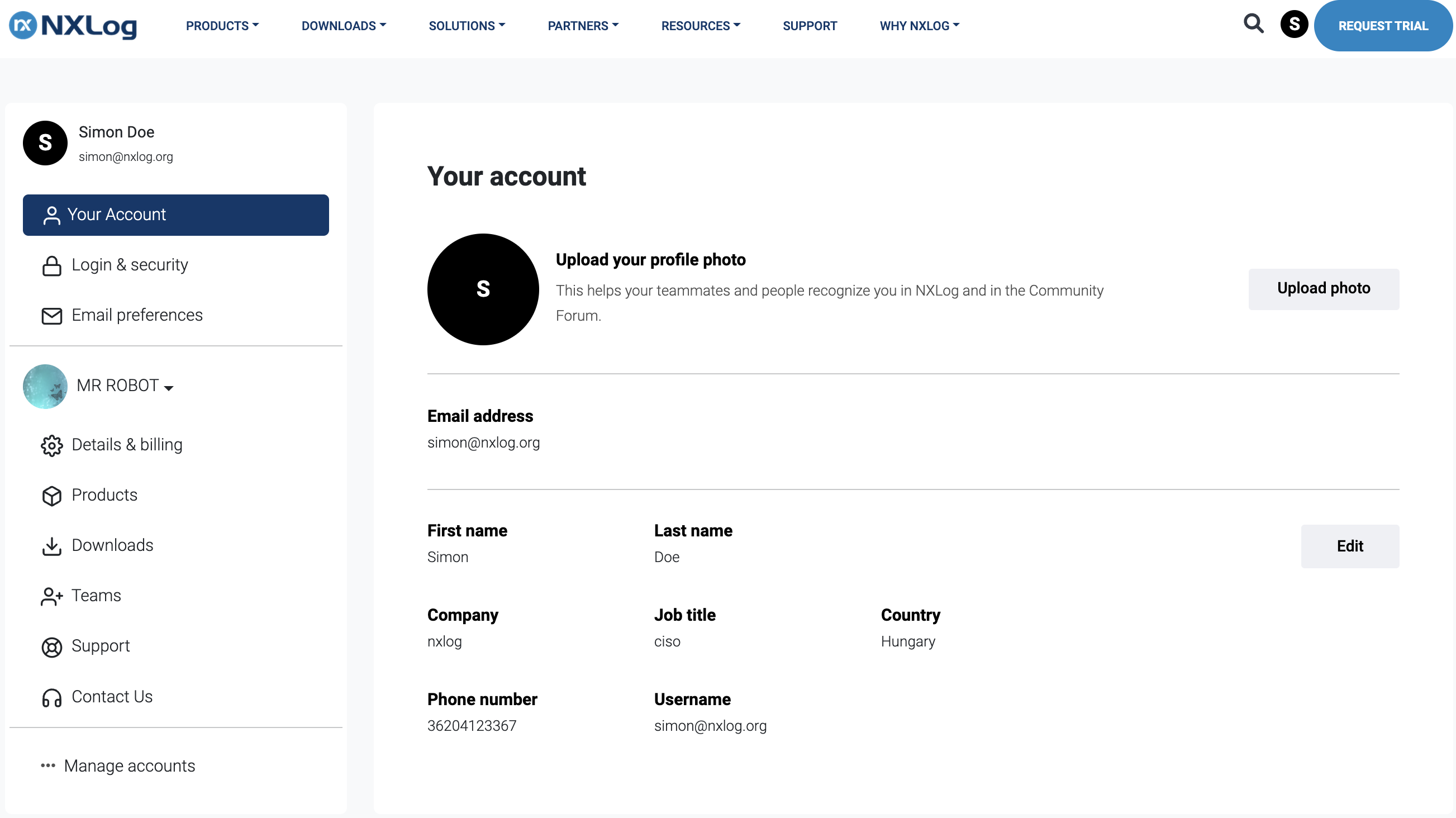Open the search magnifier icon

[x=1254, y=23]
